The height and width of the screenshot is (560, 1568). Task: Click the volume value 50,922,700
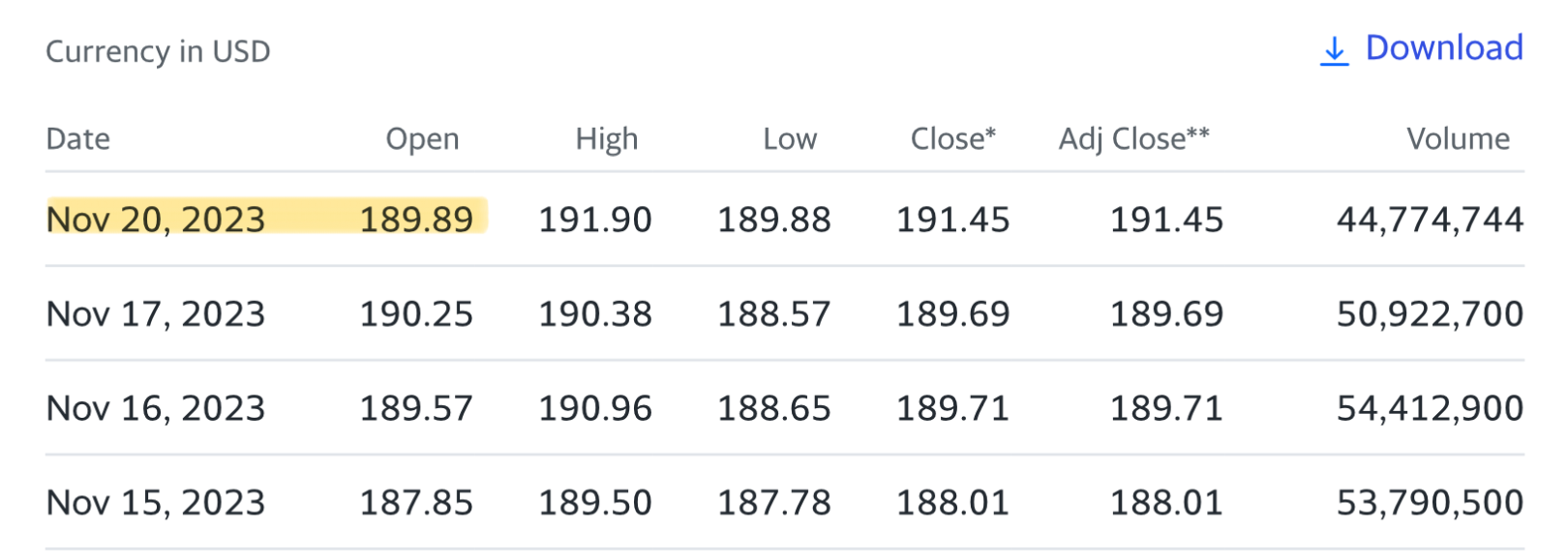pyautogui.click(x=1430, y=314)
